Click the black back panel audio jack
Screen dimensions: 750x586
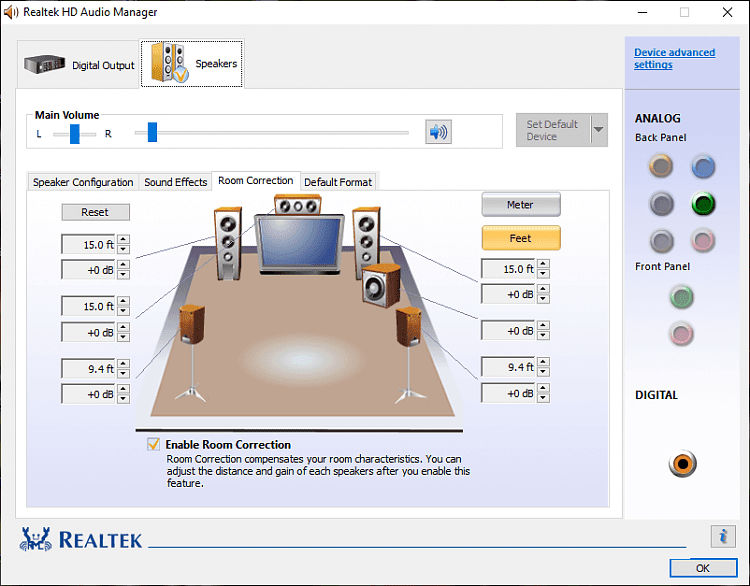pyautogui.click(x=662, y=204)
